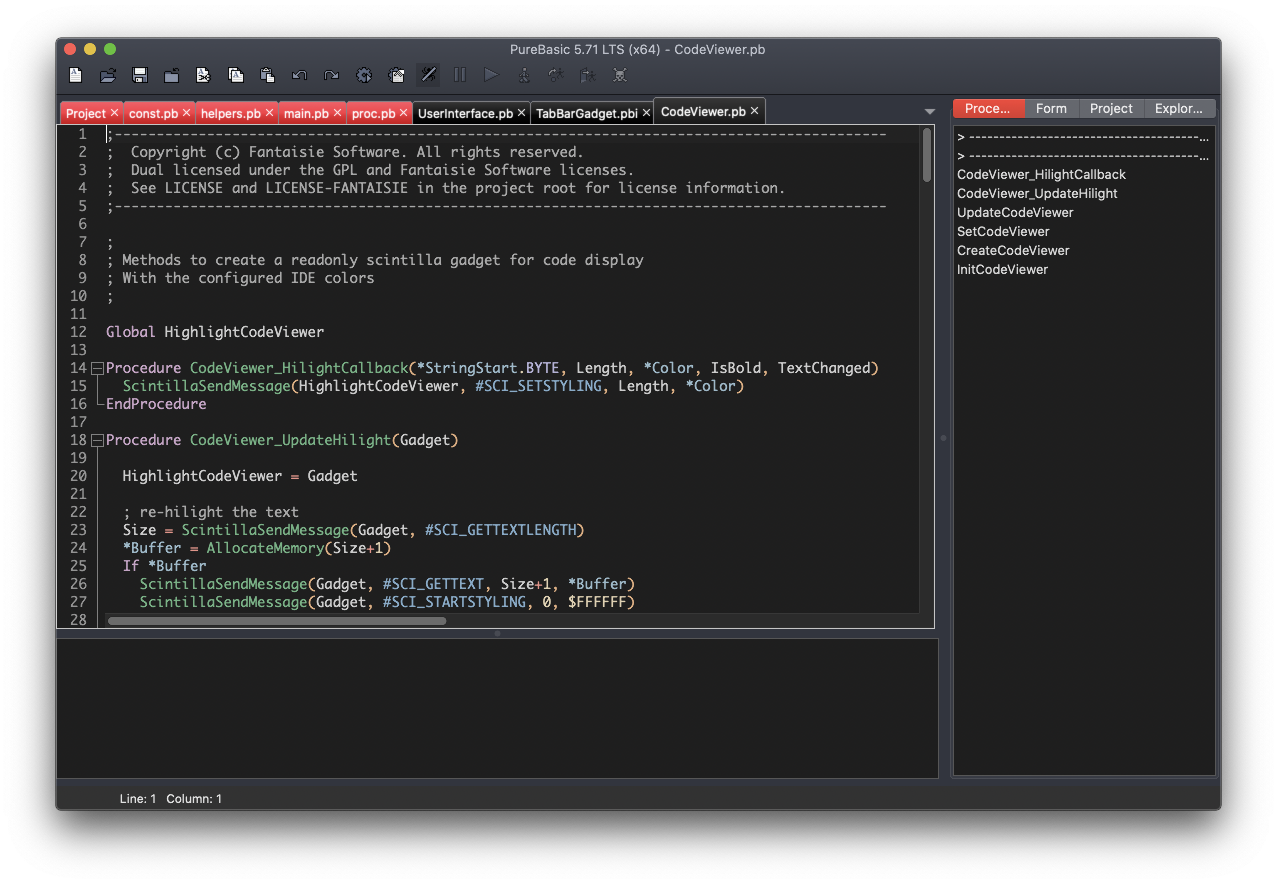1277x884 pixels.
Task: Close the main.pb tab
Action: (x=338, y=113)
